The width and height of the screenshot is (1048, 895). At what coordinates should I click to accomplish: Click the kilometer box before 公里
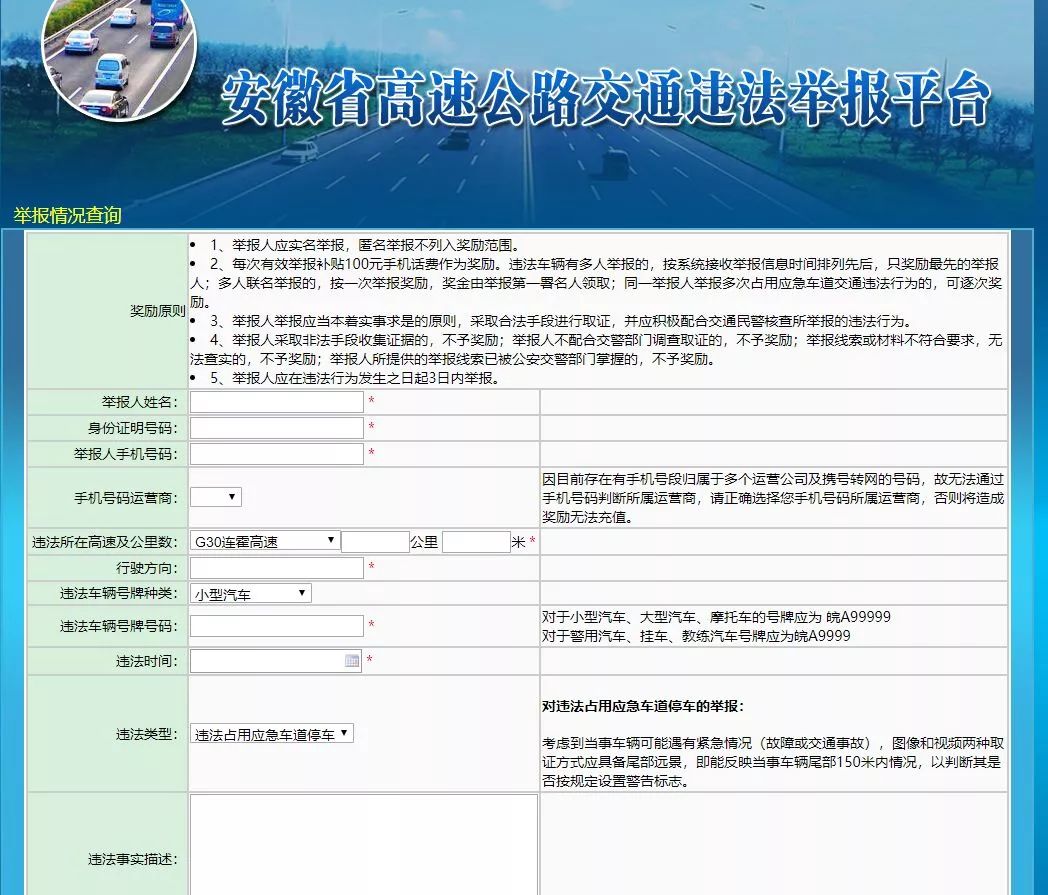pos(375,542)
